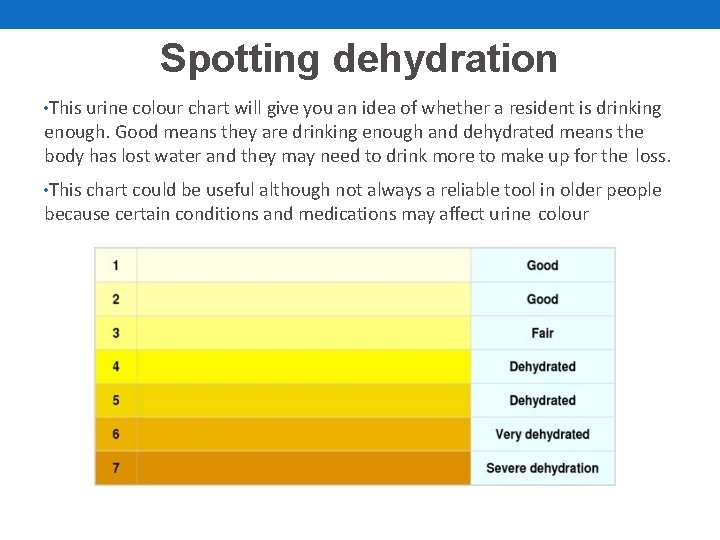Select the 'Very dehydrated' label

point(542,434)
